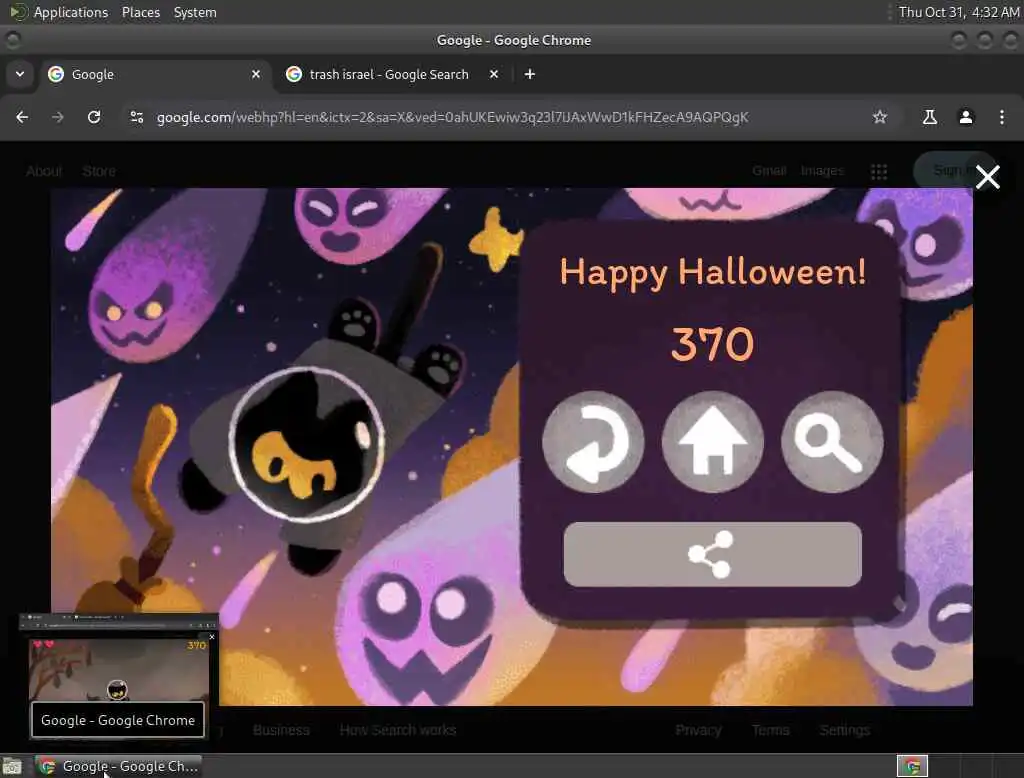
Task: Close the doodle overlay with X
Action: click(x=987, y=177)
